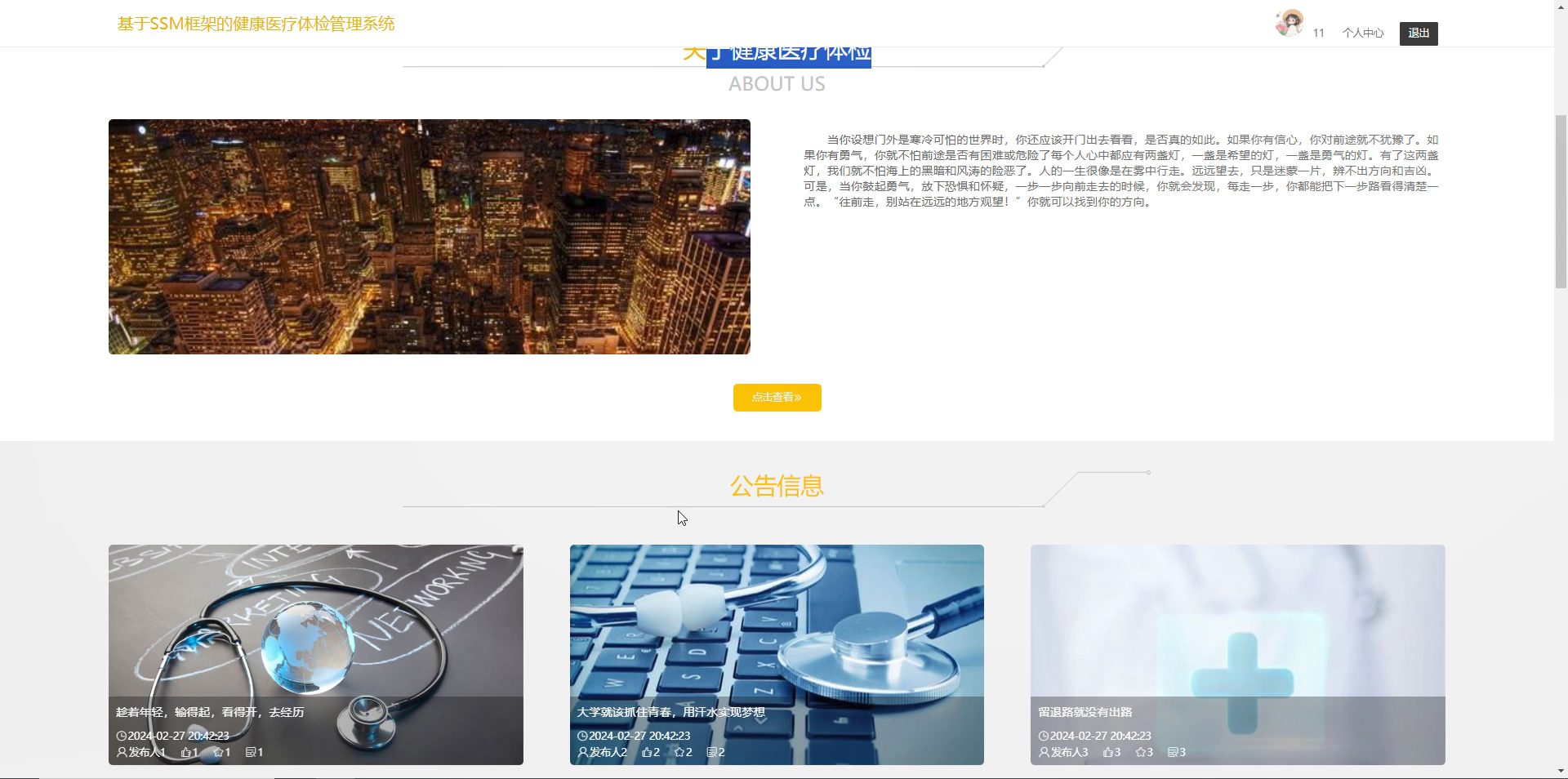Click the star icon on "趁着年轻" card
Image resolution: width=1568 pixels, height=779 pixels.
coord(219,752)
